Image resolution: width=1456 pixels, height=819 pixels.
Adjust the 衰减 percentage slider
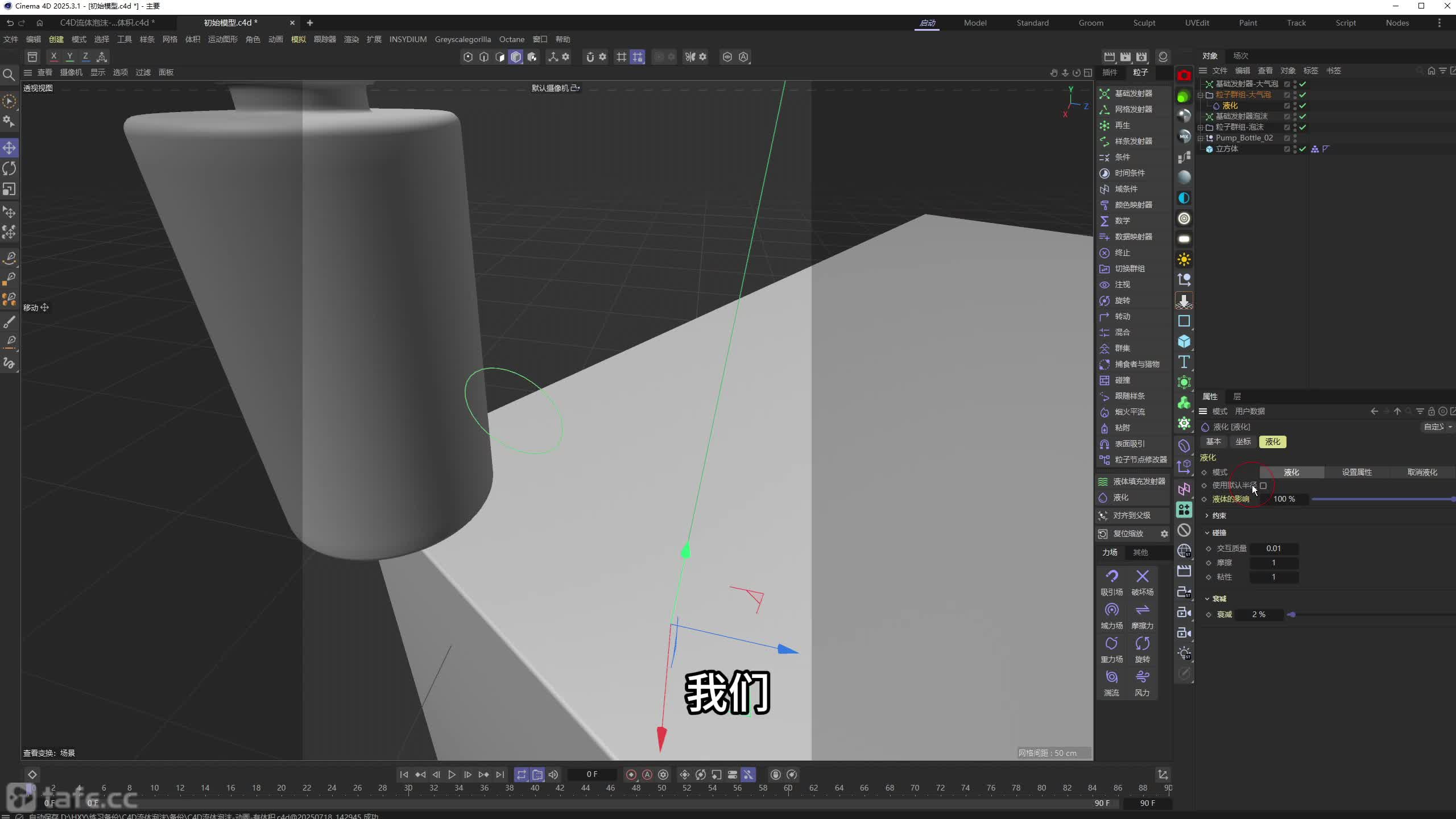coord(1371,615)
